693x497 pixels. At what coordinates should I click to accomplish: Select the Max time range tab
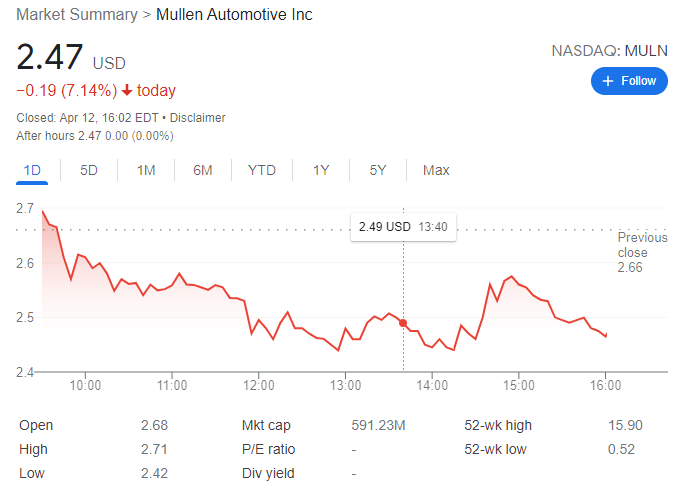[436, 170]
